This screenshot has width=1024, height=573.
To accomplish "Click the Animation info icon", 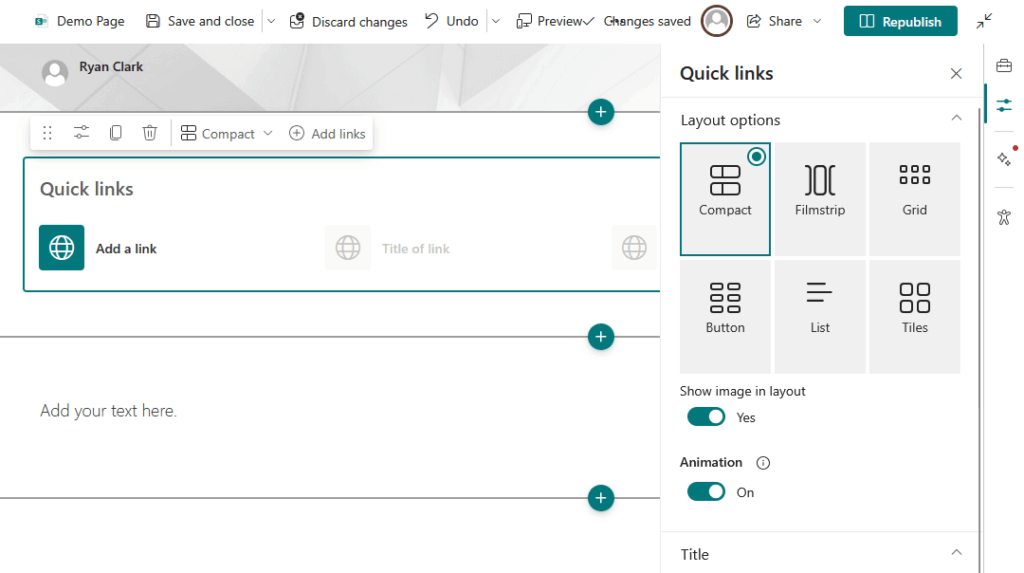I will [x=763, y=463].
